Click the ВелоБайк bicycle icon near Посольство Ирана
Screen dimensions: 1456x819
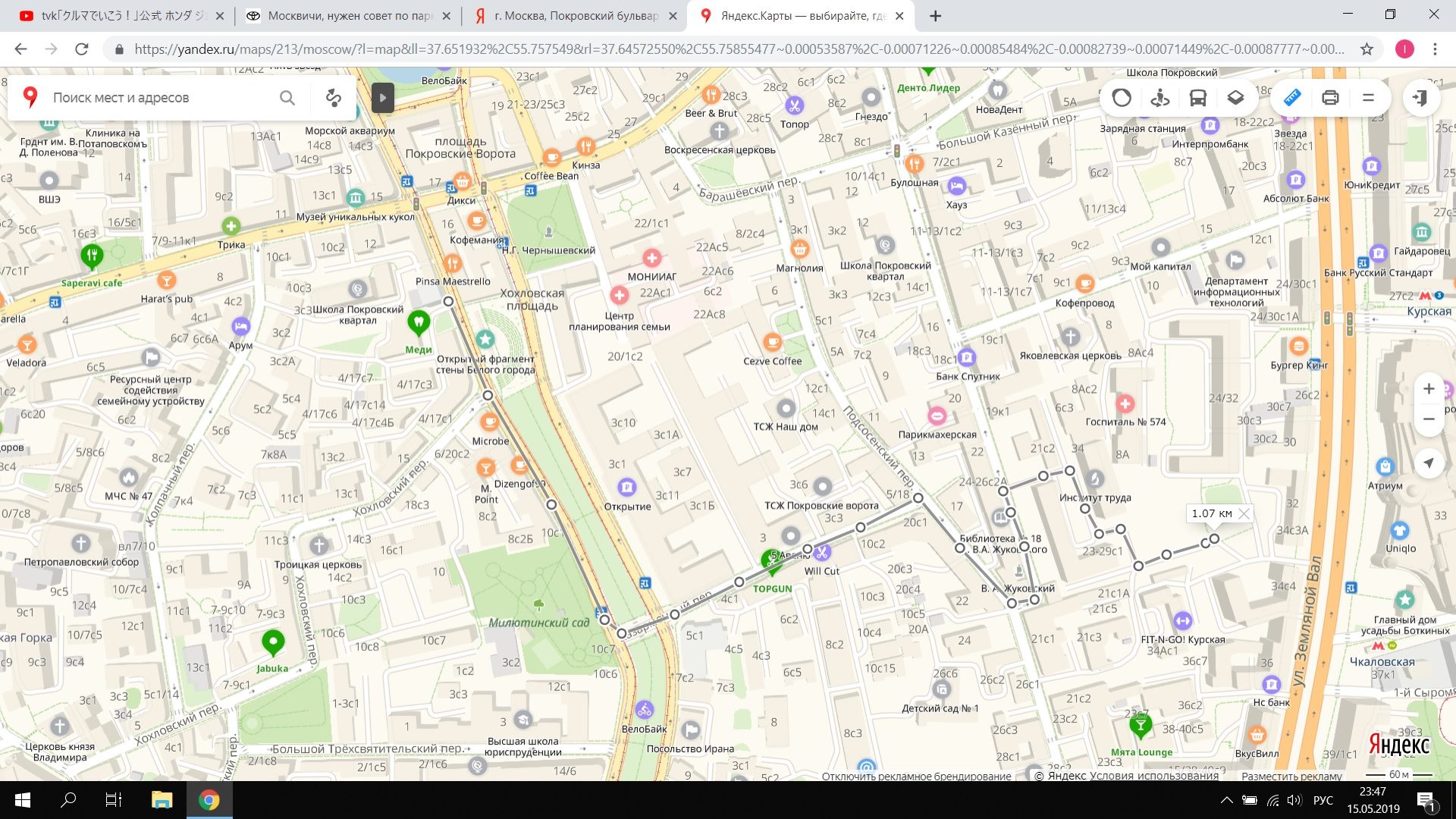[645, 710]
